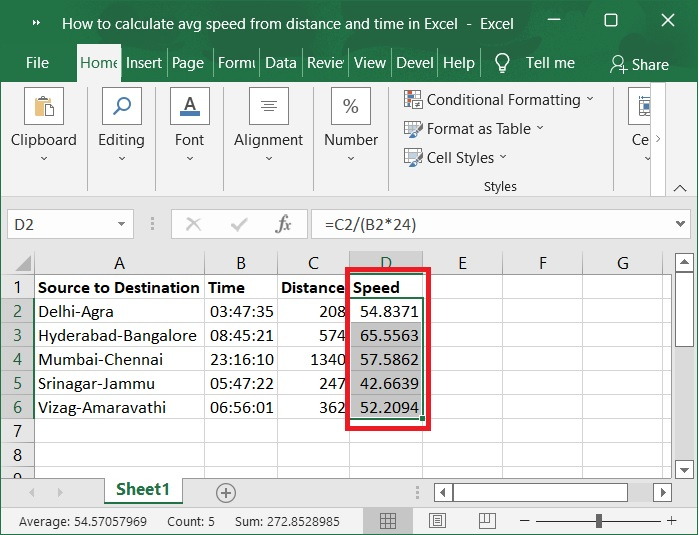Open the Number format percent icon

point(351,107)
